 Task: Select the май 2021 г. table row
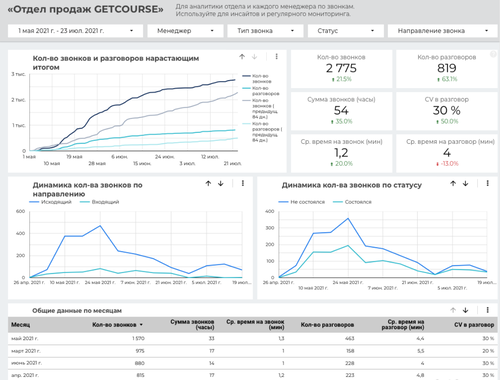[253, 339]
